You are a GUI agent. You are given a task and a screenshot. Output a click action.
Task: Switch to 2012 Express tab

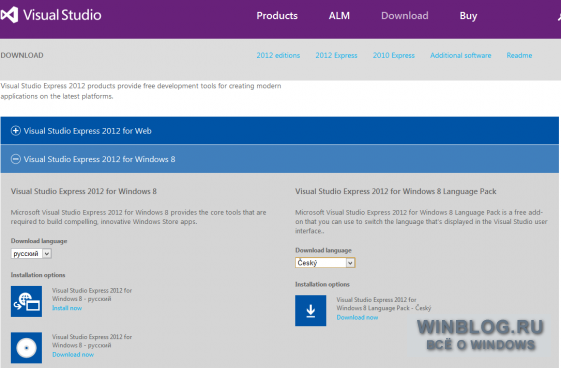tap(336, 55)
